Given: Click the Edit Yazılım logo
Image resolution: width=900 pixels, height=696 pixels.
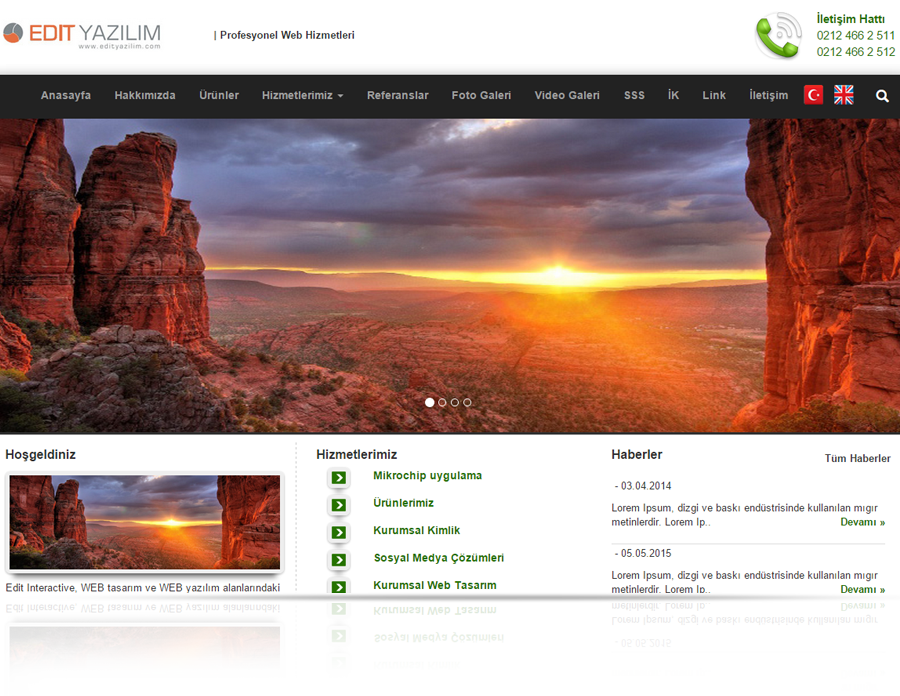Looking at the screenshot, I should click(x=82, y=35).
